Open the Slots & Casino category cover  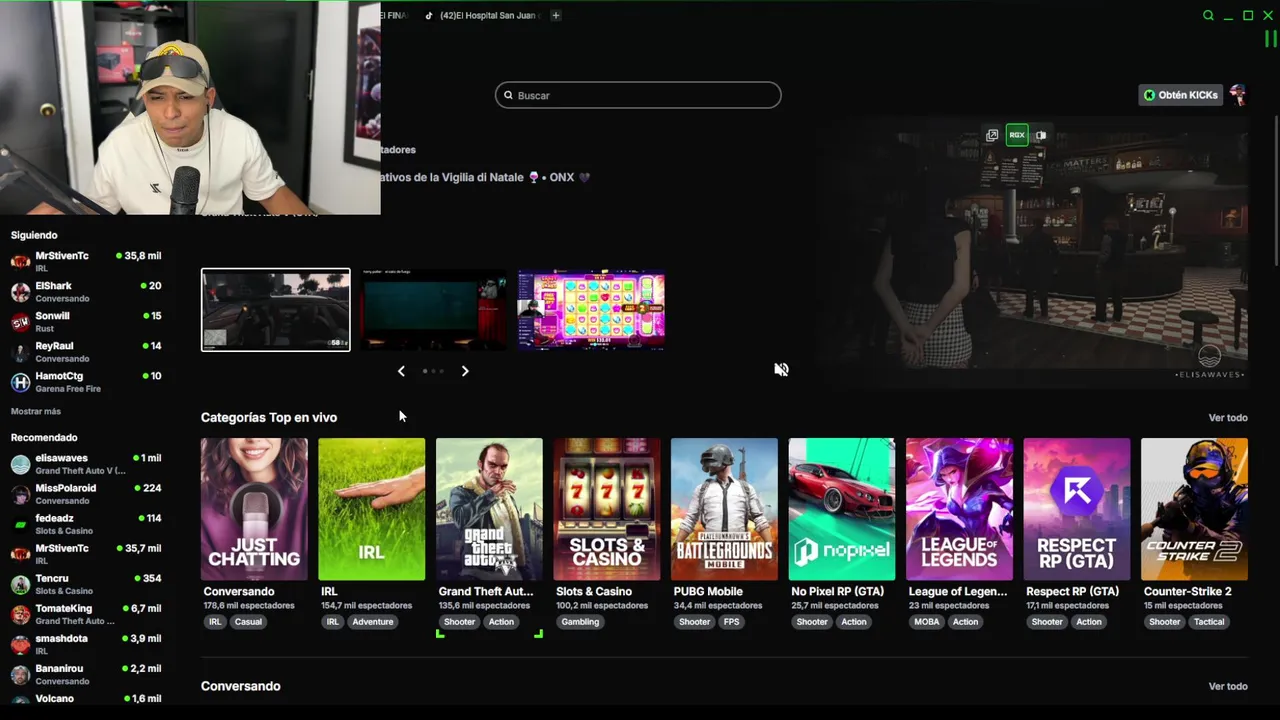607,509
